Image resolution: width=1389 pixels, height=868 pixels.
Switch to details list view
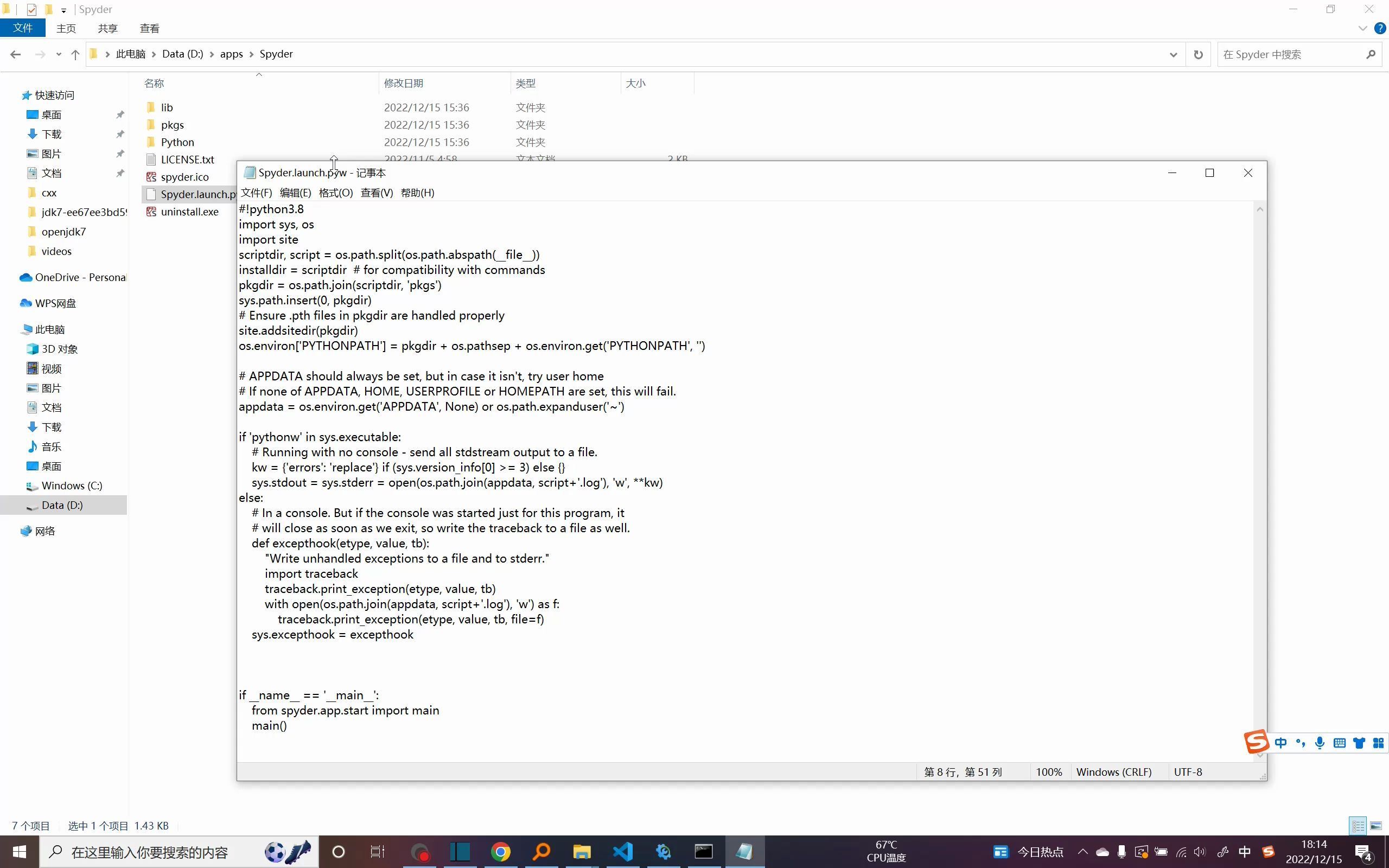(1358, 826)
